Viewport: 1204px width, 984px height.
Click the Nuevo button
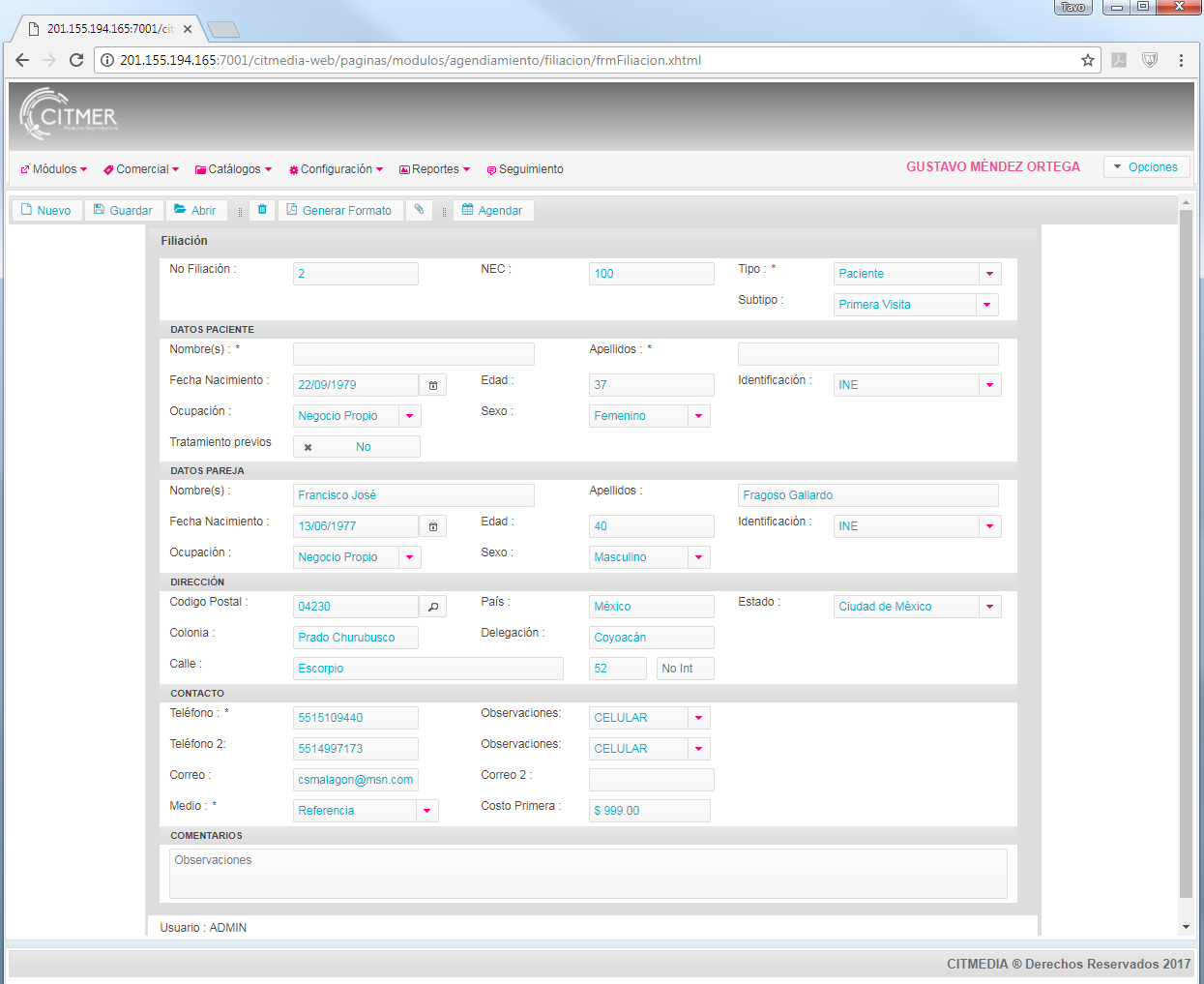[46, 210]
